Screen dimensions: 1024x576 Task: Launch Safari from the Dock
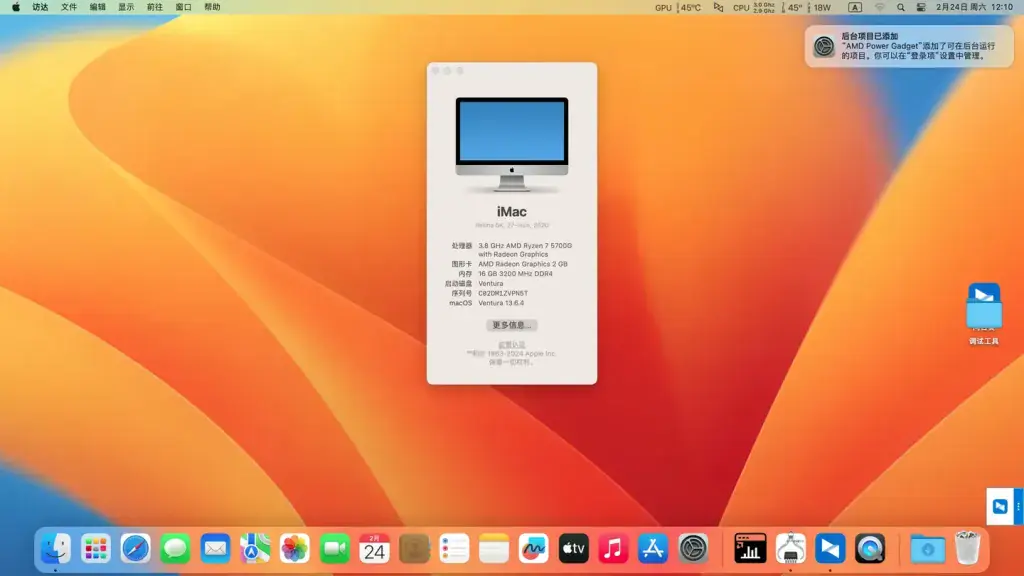135,549
